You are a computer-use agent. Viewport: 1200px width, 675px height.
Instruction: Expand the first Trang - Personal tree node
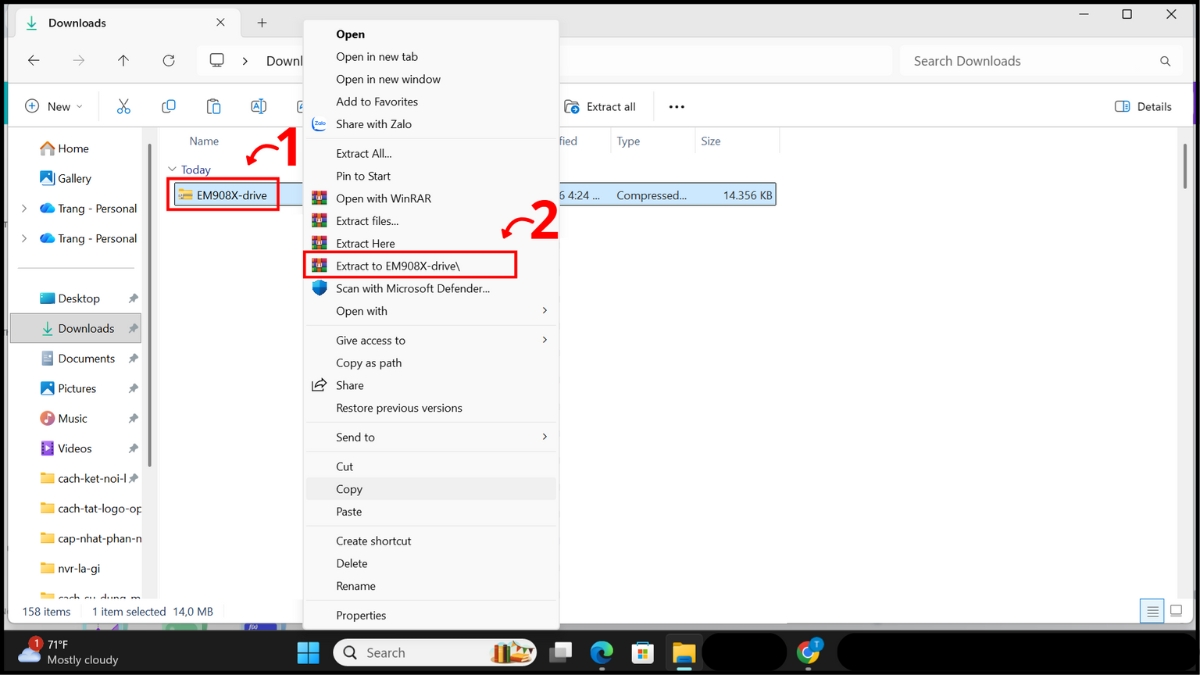click(x=24, y=209)
